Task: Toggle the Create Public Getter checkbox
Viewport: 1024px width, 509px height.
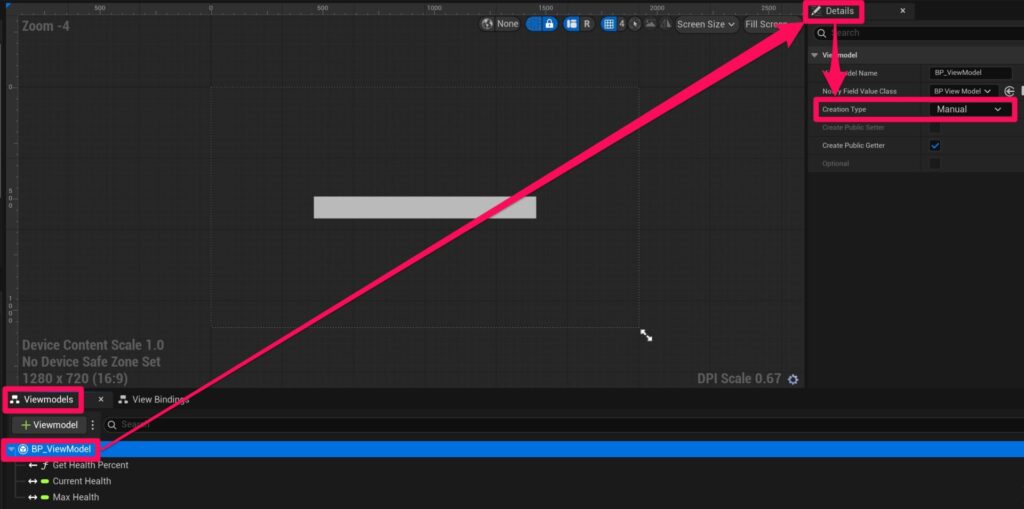Action: tap(935, 146)
